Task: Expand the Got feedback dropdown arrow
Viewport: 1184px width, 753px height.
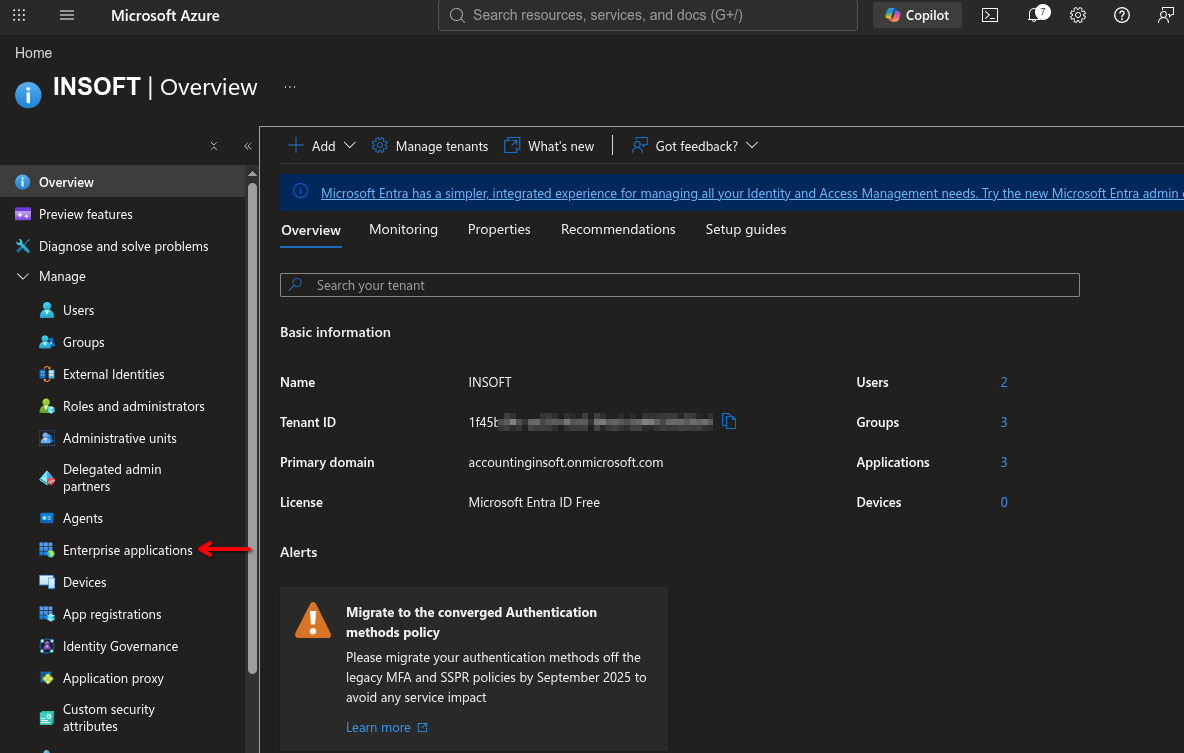Action: 752,146
